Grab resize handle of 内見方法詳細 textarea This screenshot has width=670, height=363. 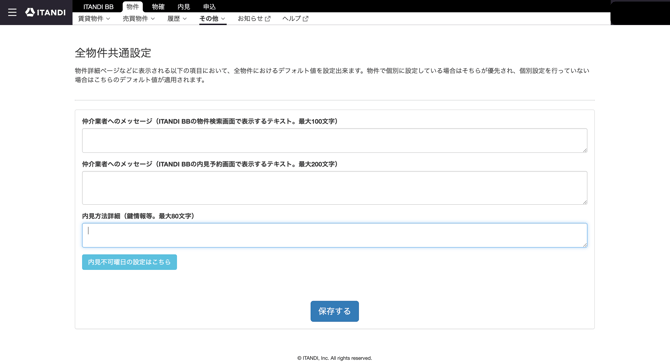(x=585, y=244)
